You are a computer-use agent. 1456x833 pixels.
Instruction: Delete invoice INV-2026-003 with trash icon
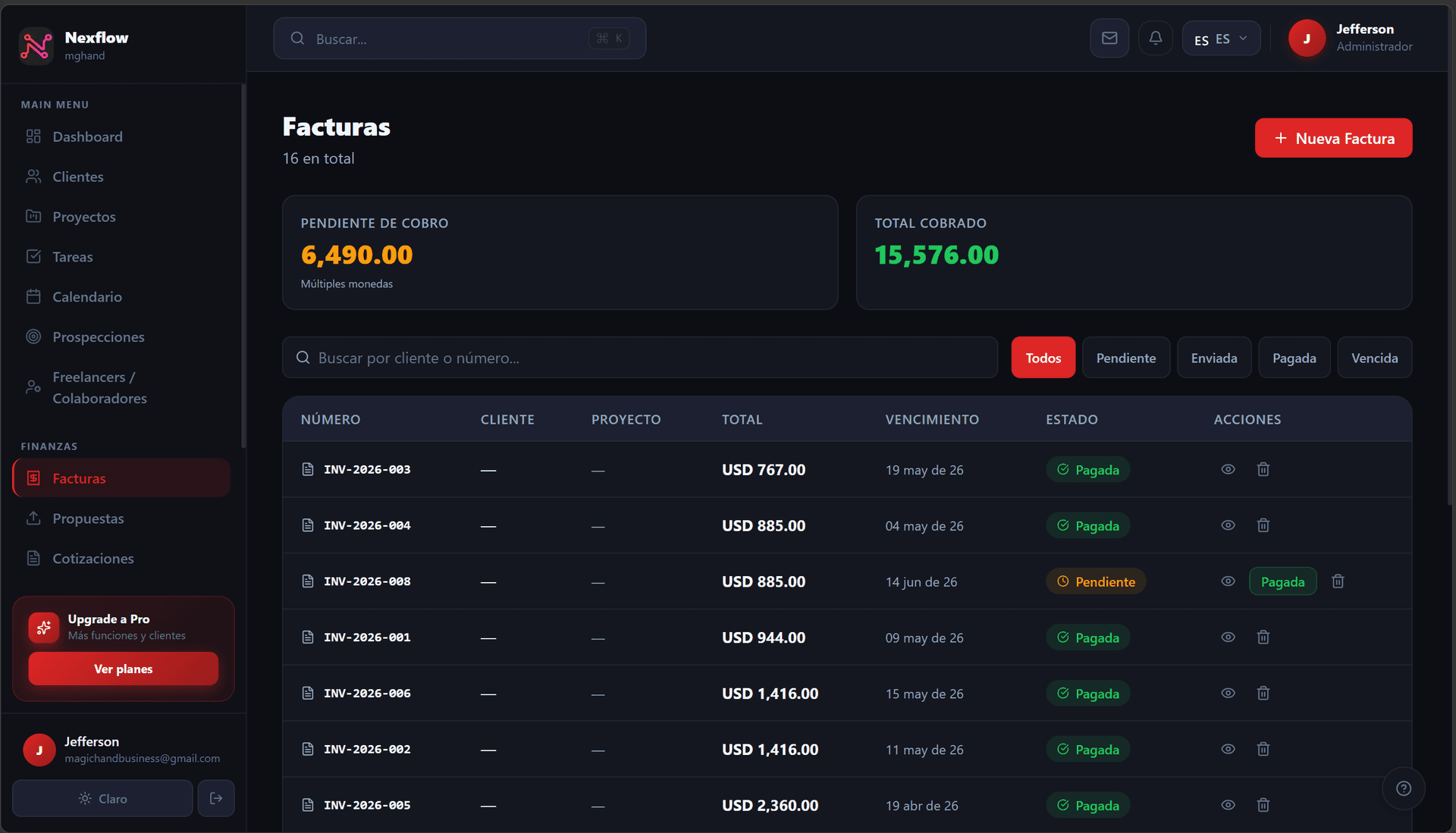[1263, 469]
